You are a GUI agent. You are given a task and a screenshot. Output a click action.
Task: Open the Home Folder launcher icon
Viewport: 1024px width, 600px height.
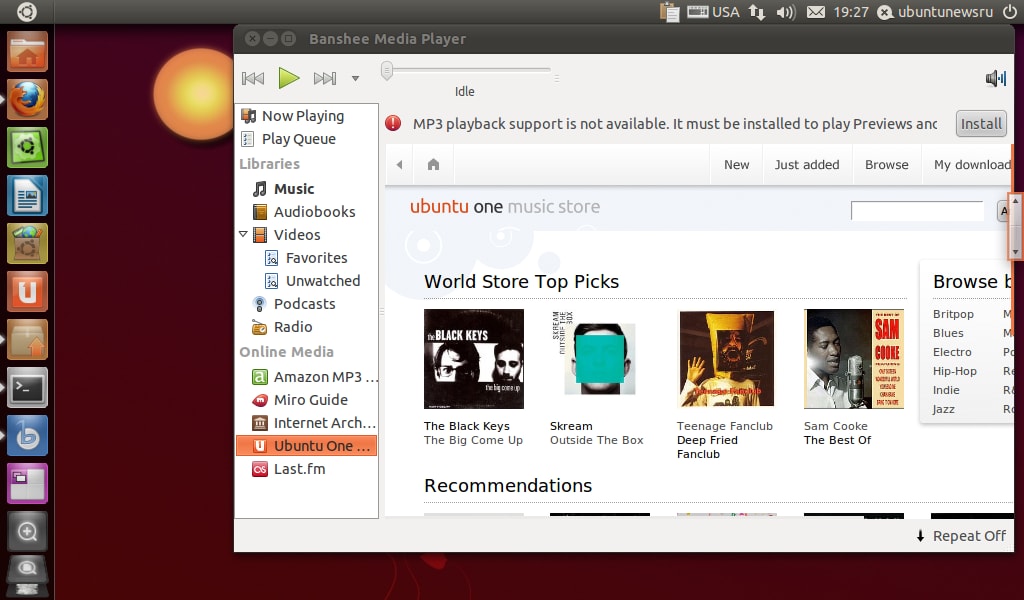27,52
